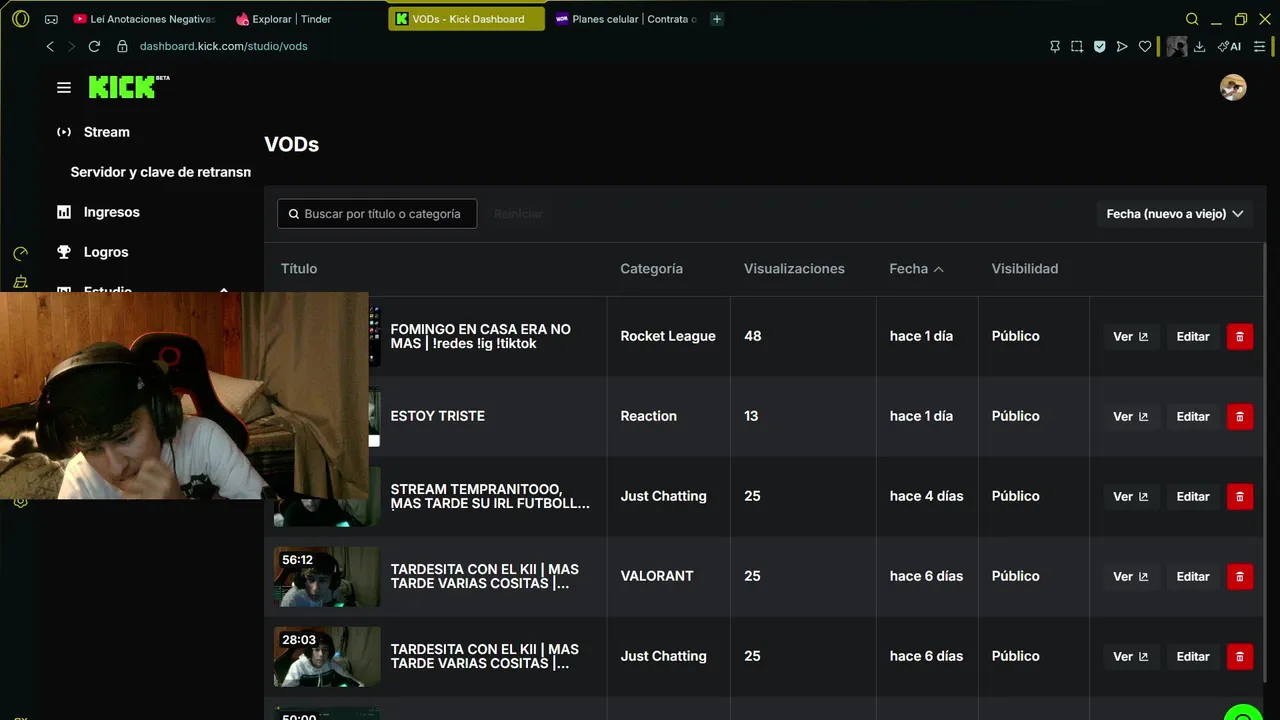This screenshot has width=1280, height=720.
Task: Edit the 28:03 Just Chatting VOD
Action: (1193, 656)
